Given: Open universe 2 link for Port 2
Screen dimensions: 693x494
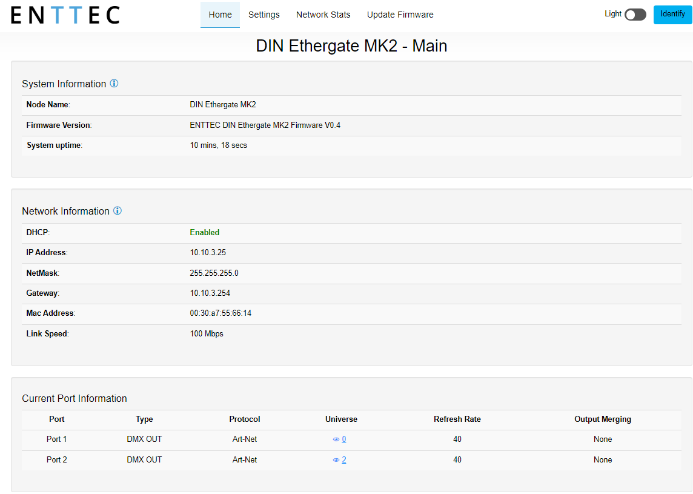Looking at the screenshot, I should tap(344, 460).
